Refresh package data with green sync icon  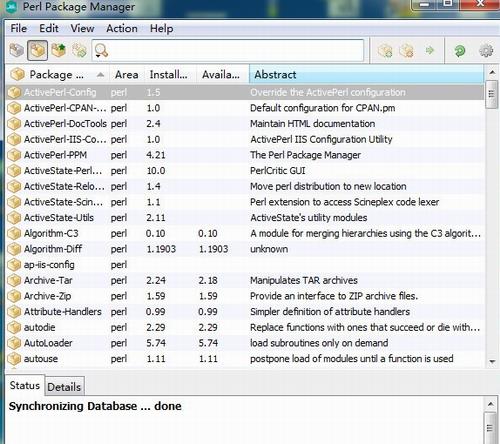click(460, 51)
